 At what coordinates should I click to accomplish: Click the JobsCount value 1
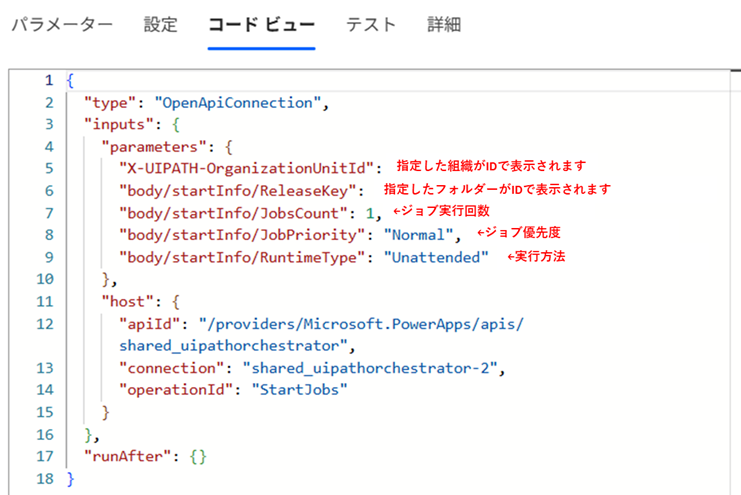point(369,212)
